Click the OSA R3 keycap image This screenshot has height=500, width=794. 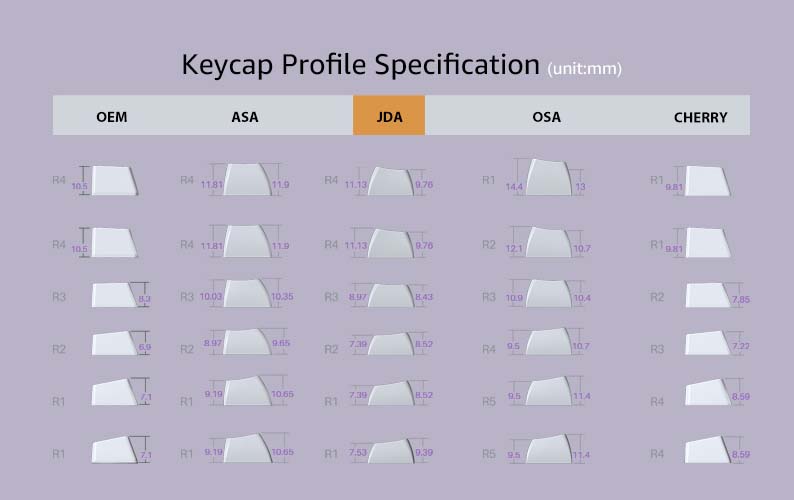(547, 294)
